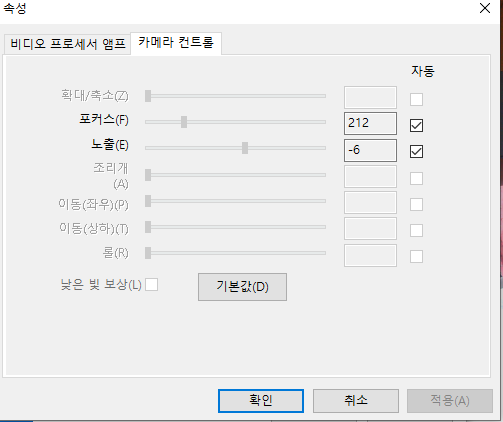Click the 노출 slider thumb
This screenshot has height=422, width=503.
pos(245,148)
